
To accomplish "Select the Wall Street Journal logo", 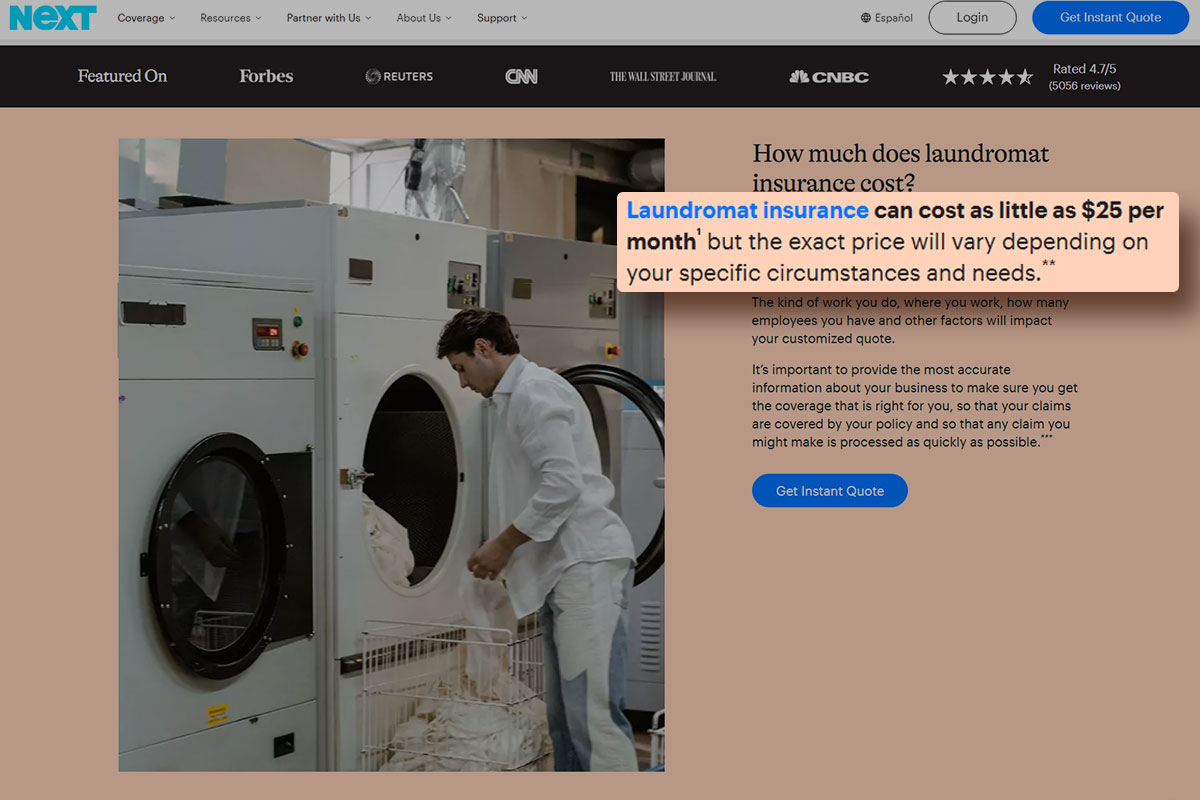I will [662, 75].
